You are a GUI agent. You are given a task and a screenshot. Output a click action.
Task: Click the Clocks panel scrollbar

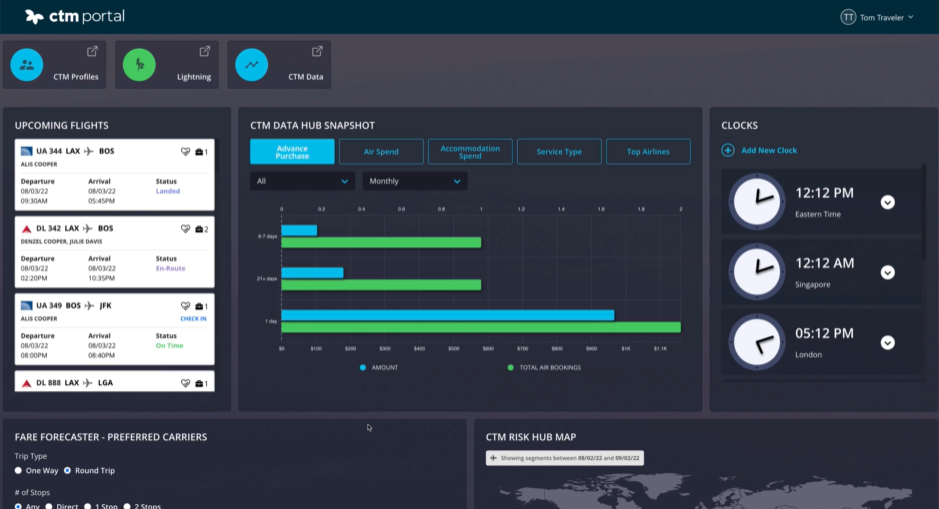(923, 213)
